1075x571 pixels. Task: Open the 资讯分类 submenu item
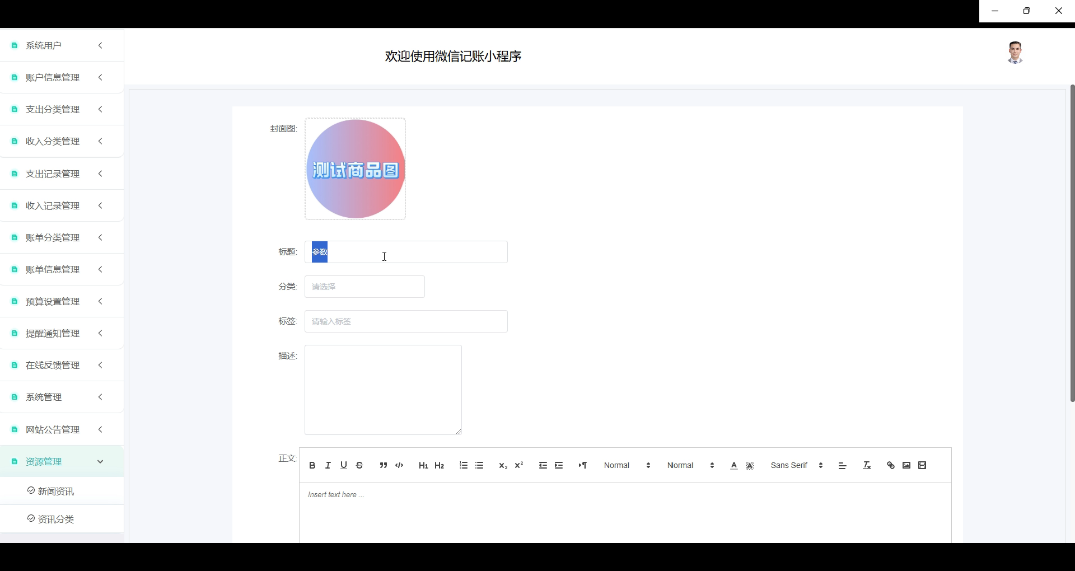62,519
